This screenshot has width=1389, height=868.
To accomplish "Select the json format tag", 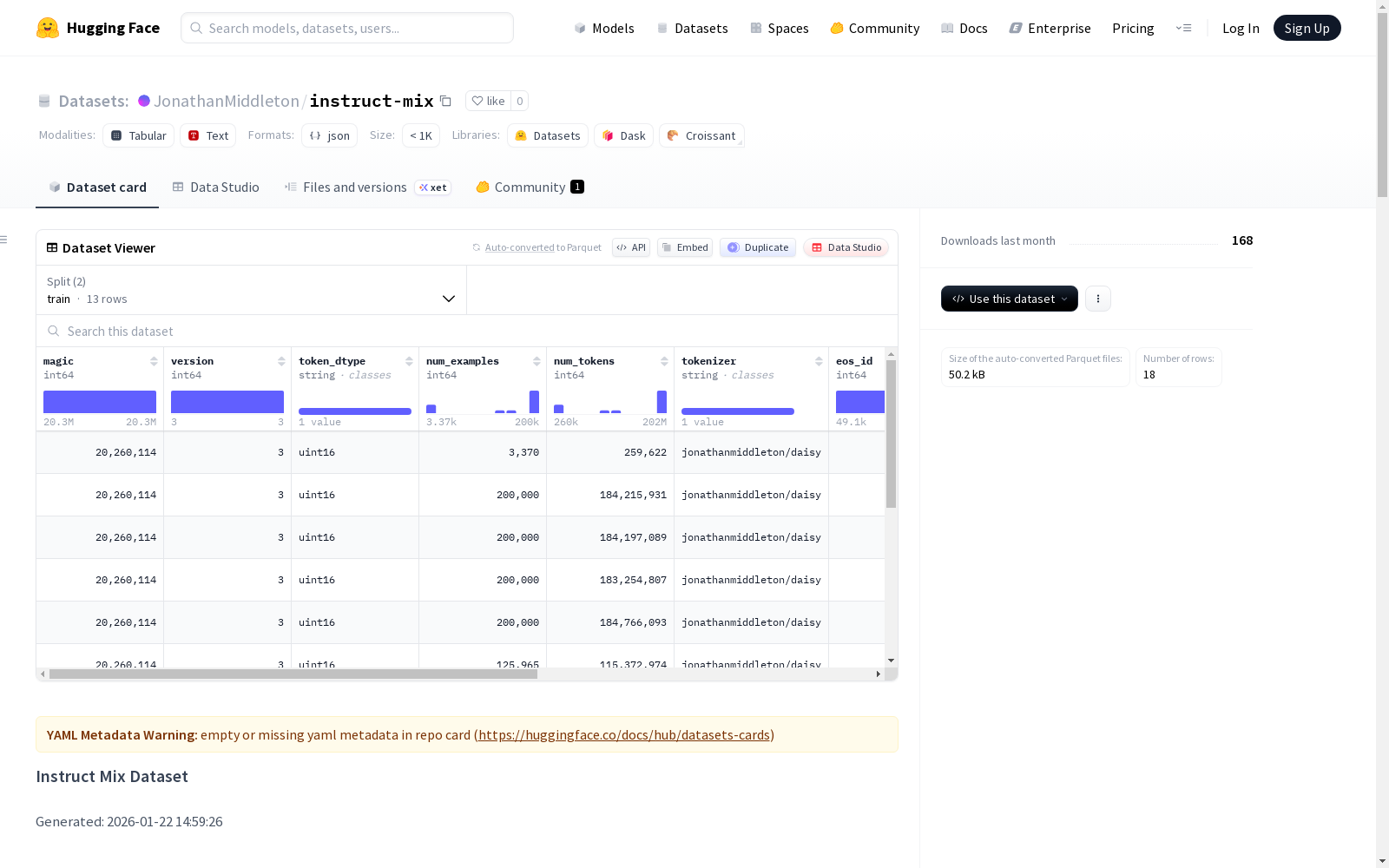I will 330,135.
